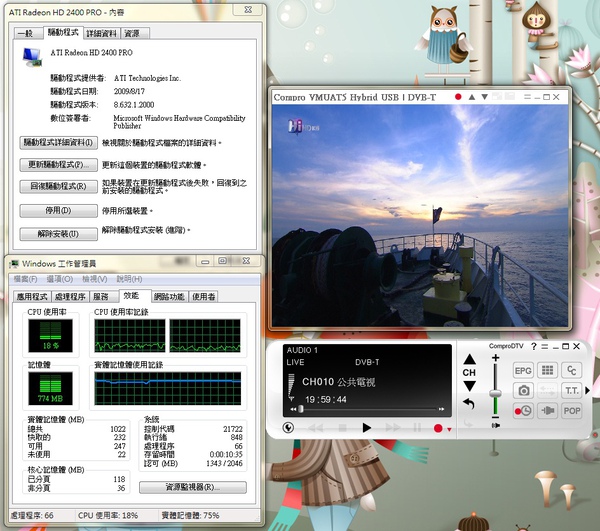Open the channel grid preview button

pos(547,370)
